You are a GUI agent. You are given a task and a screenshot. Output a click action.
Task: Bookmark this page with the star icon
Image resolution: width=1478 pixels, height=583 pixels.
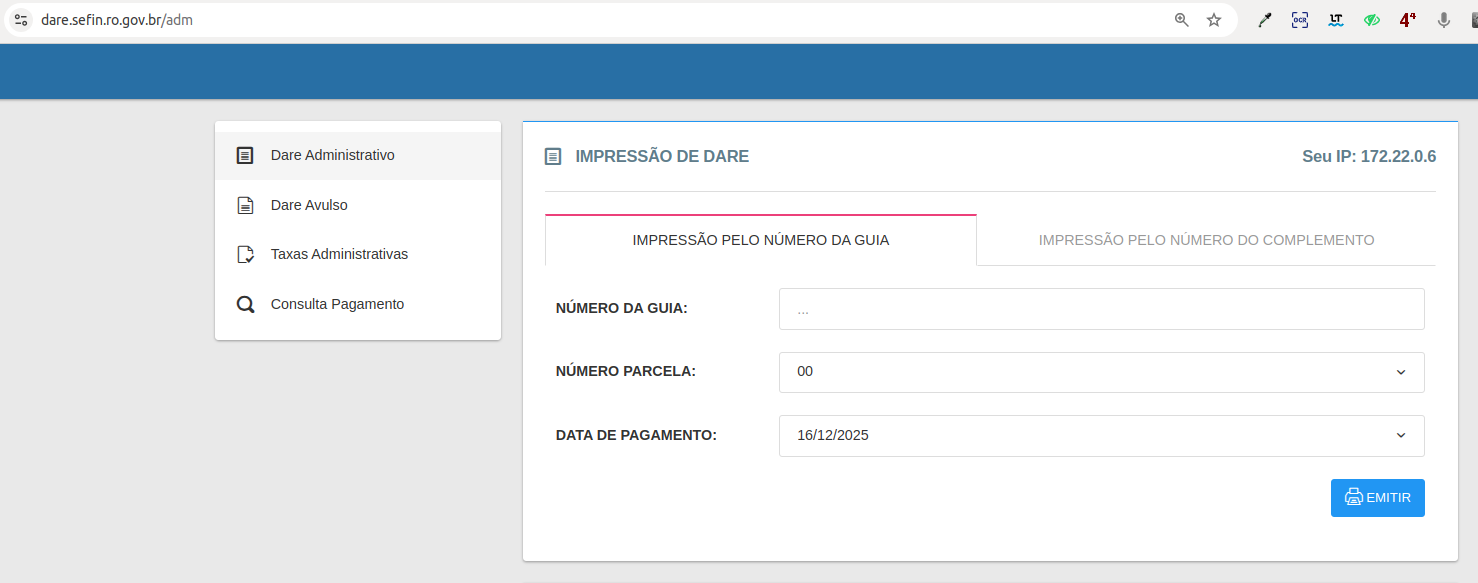coord(1214,20)
